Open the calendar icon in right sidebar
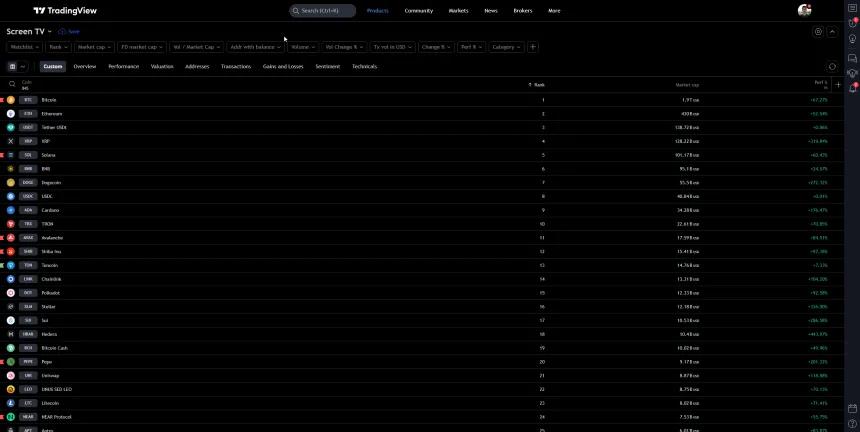 [x=852, y=408]
